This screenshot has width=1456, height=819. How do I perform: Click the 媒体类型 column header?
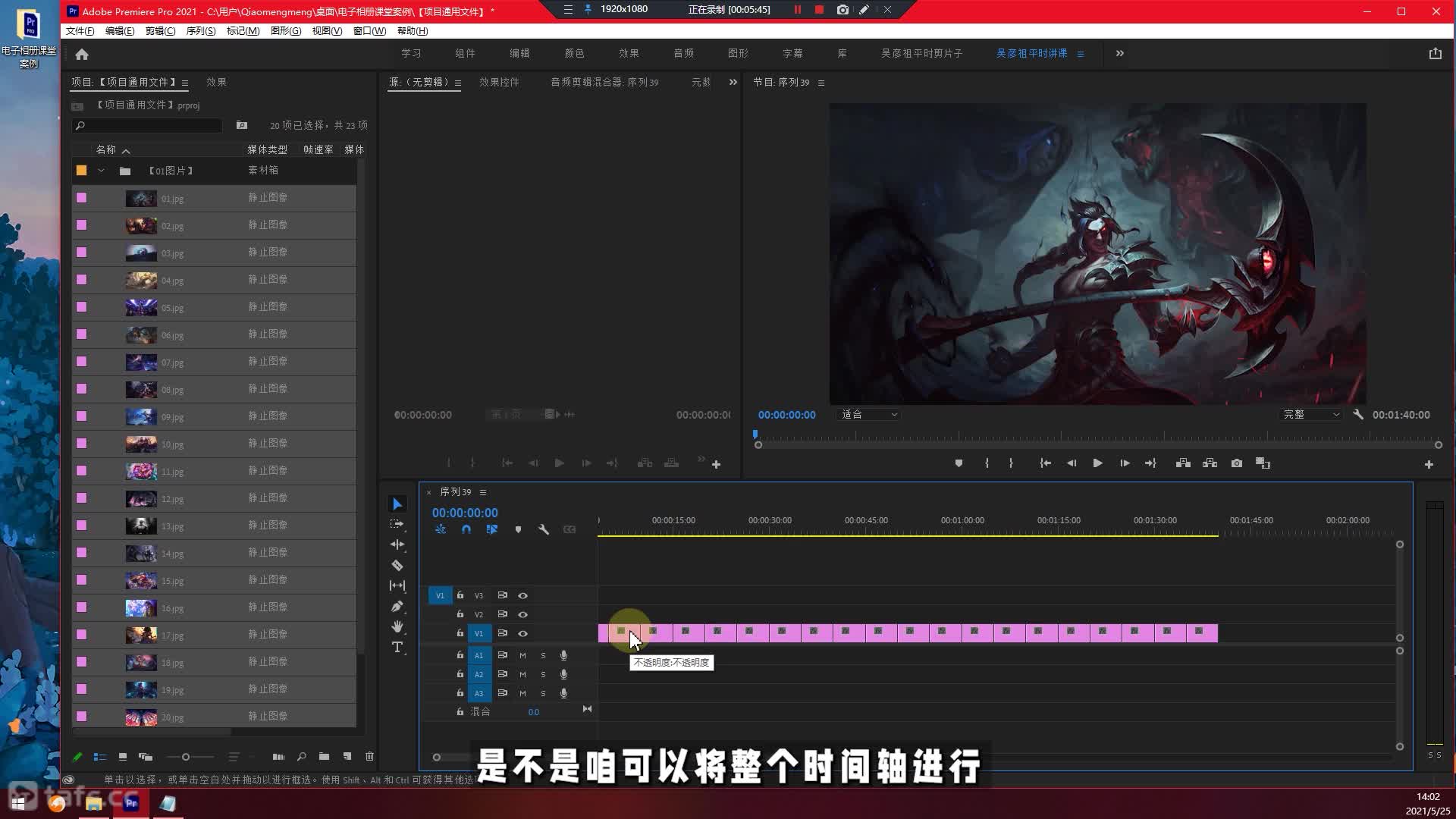pyautogui.click(x=267, y=150)
